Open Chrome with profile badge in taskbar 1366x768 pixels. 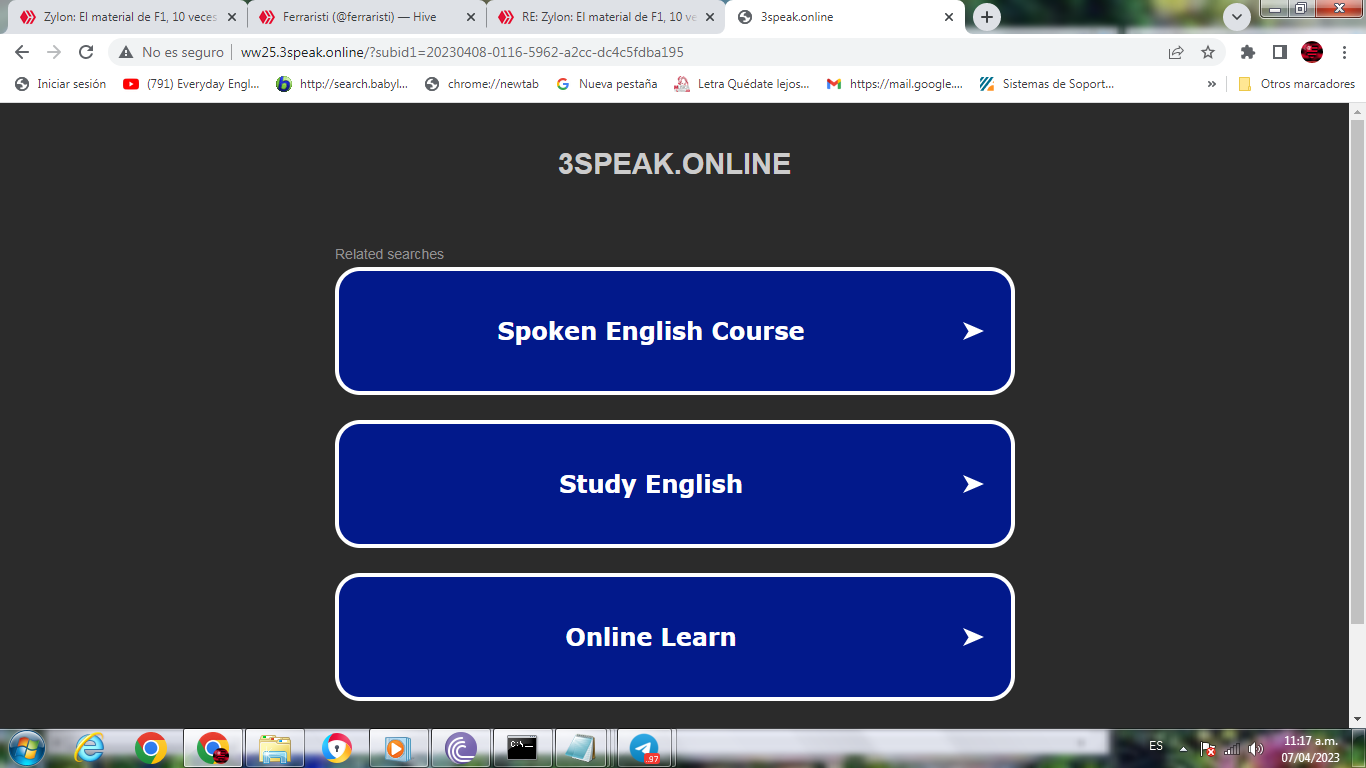click(213, 748)
